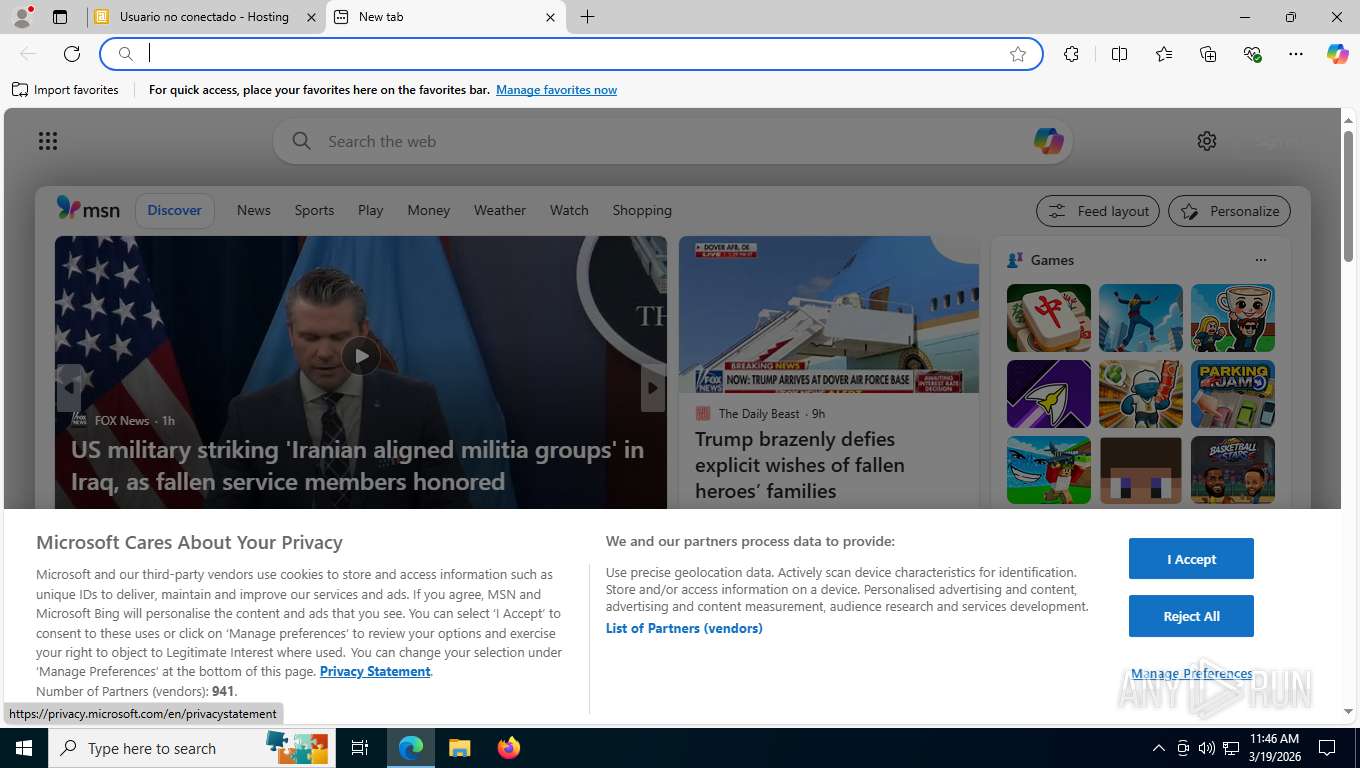This screenshot has height=768, width=1360.
Task: Open Copilot sidebar icon
Action: tap(1338, 54)
